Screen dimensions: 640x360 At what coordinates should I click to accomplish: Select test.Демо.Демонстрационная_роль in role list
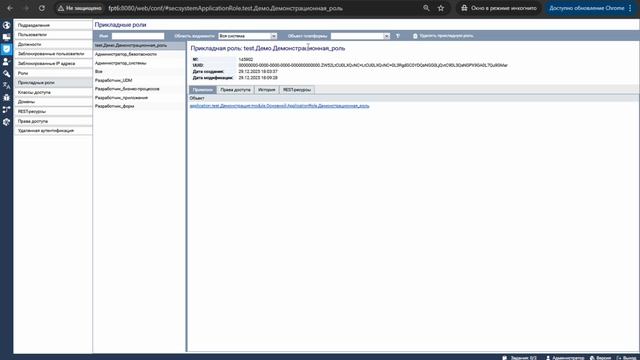pos(139,45)
